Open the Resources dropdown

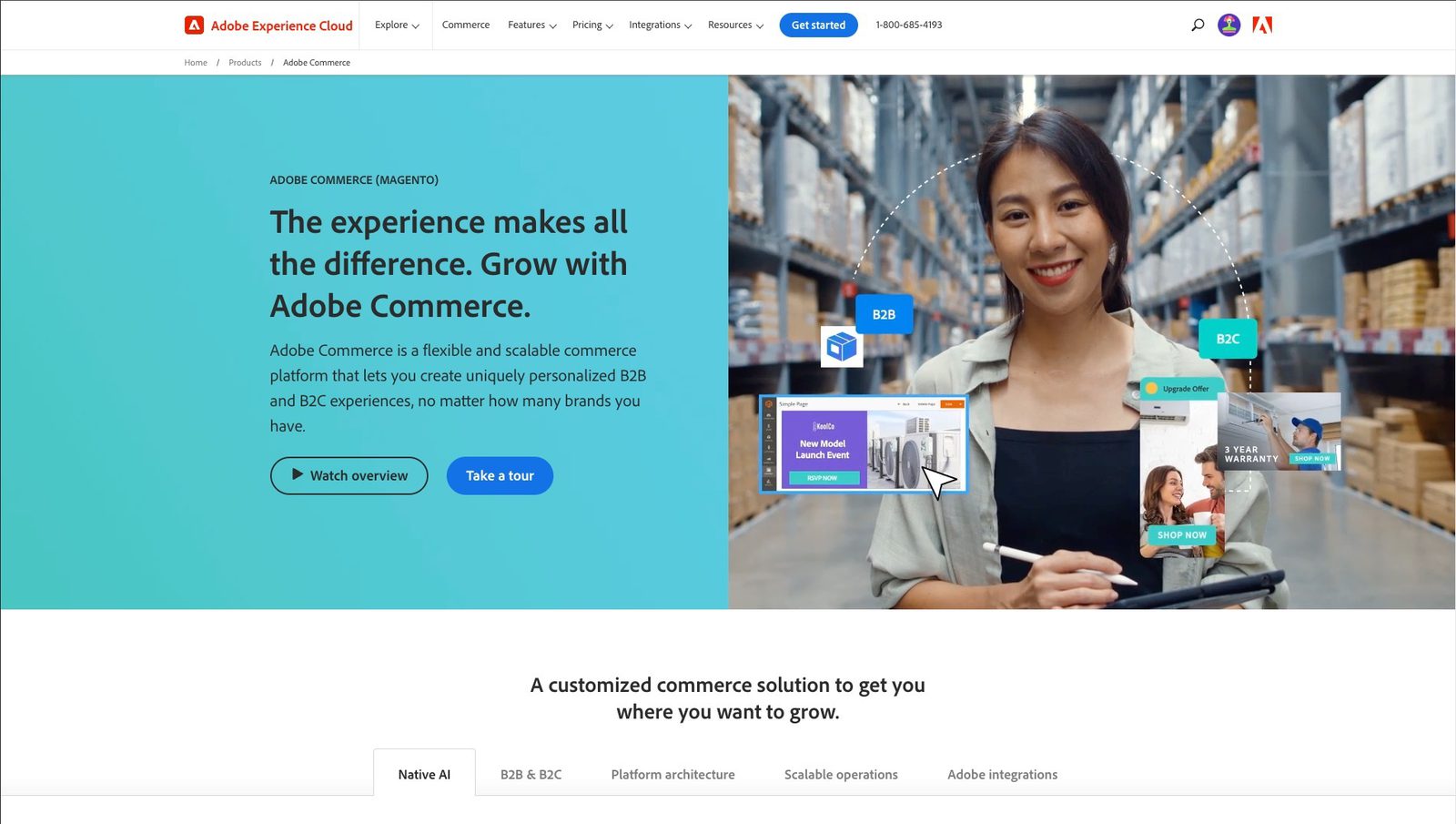pyautogui.click(x=735, y=25)
